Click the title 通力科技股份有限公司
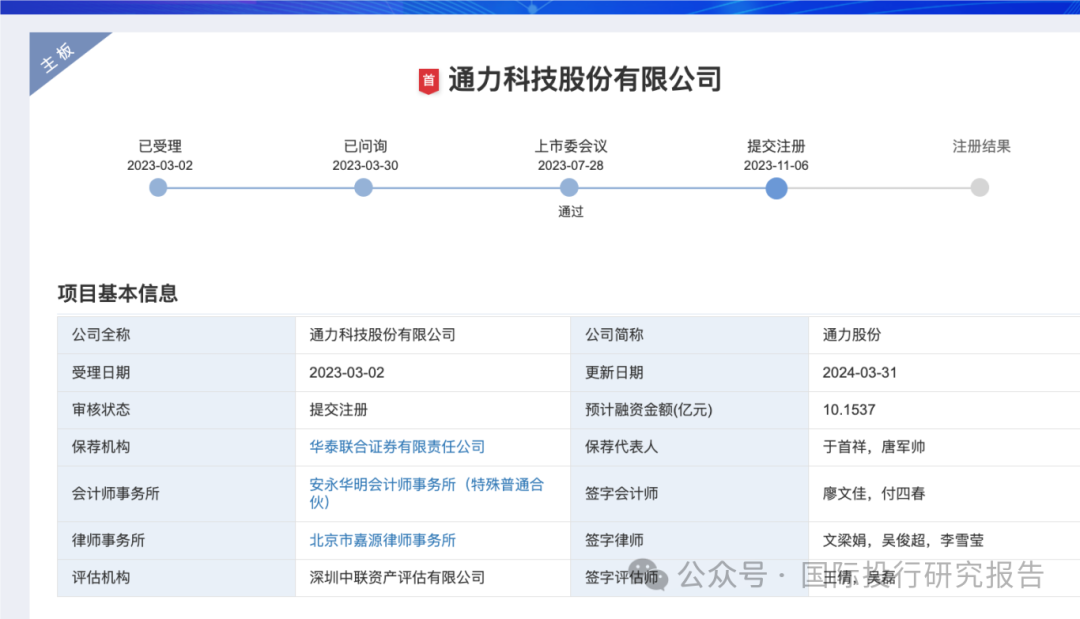The height and width of the screenshot is (619, 1080). 585,80
